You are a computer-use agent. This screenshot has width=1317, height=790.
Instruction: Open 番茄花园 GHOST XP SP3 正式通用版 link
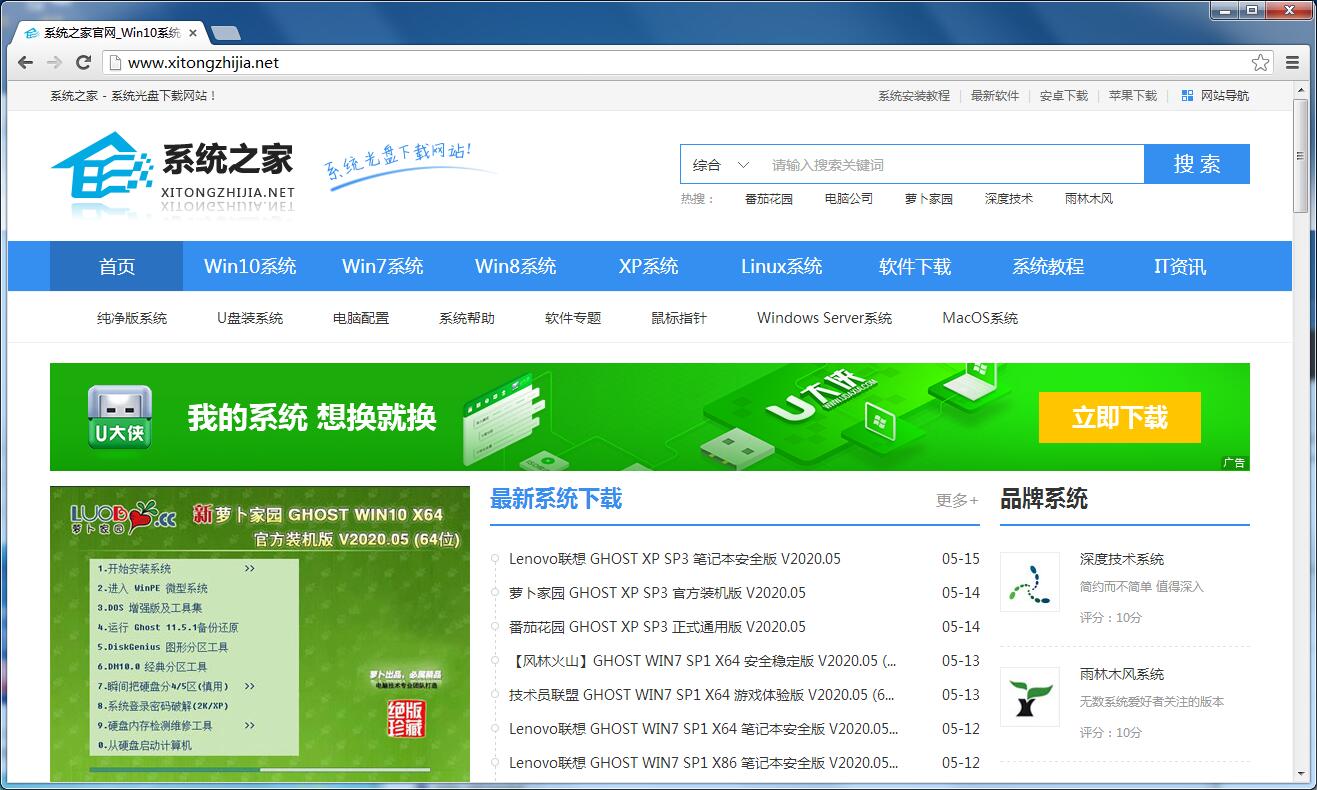[x=657, y=627]
